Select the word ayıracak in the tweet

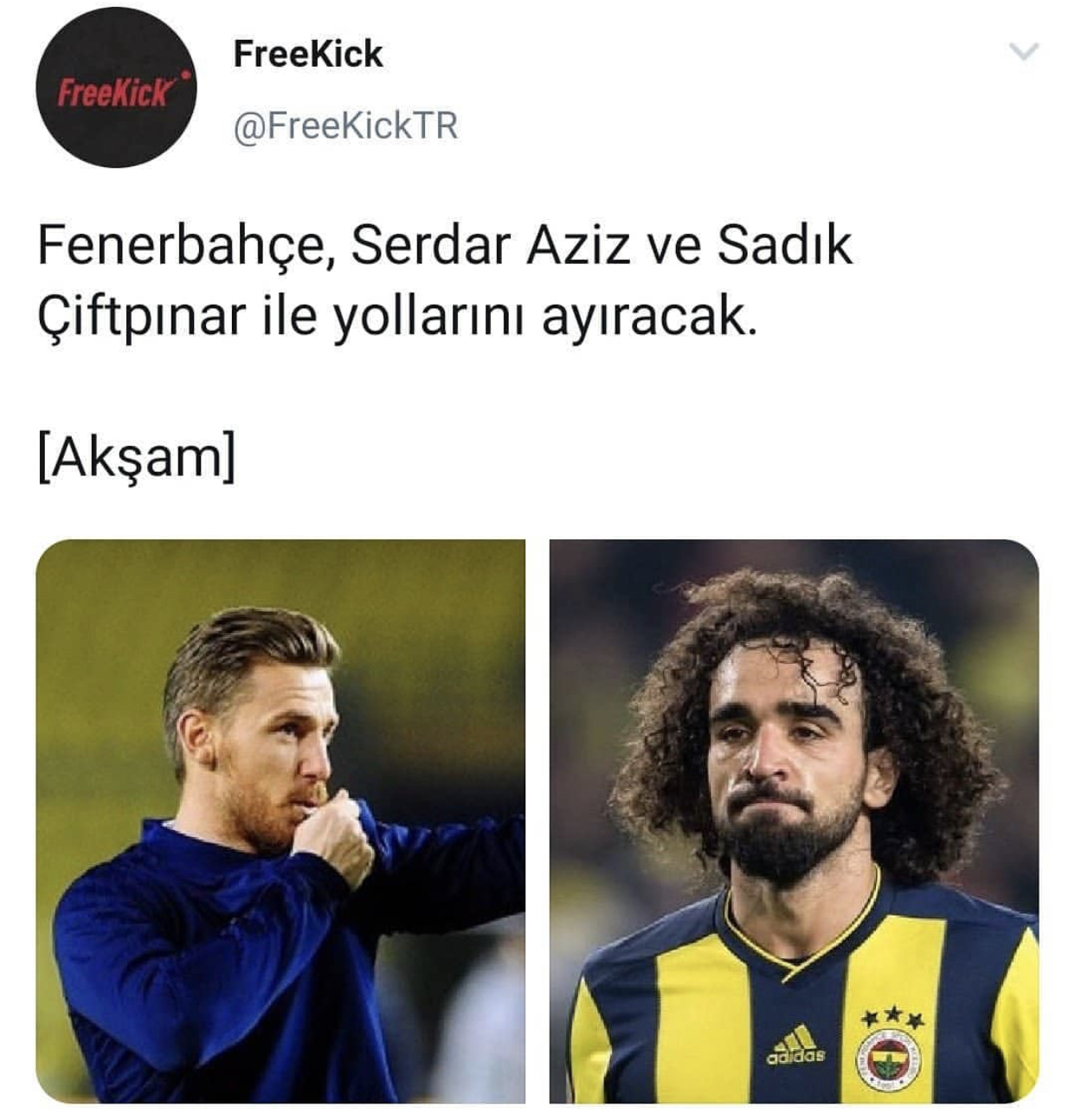[648, 319]
